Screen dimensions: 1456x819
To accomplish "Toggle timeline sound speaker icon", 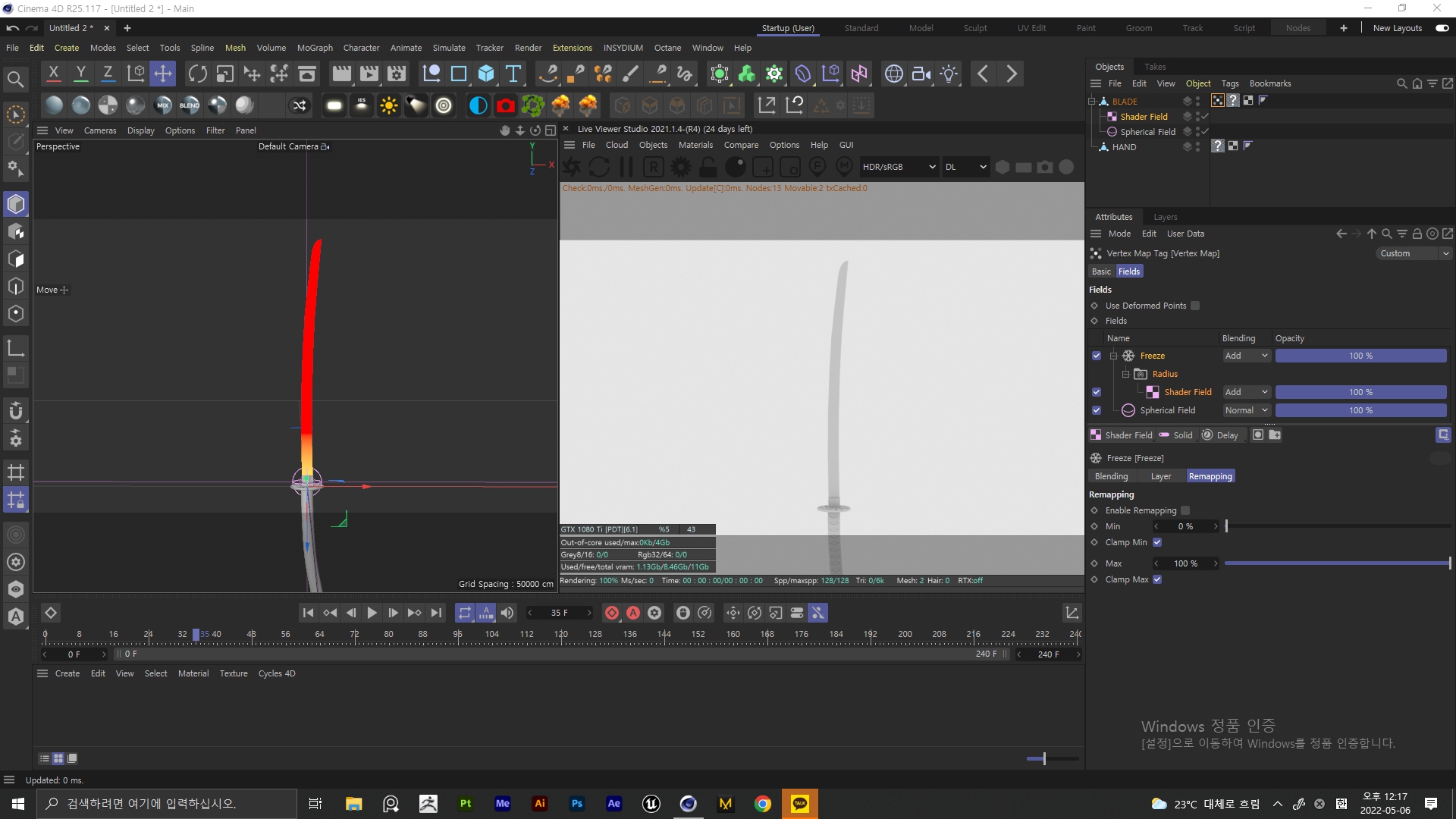I will (x=507, y=613).
